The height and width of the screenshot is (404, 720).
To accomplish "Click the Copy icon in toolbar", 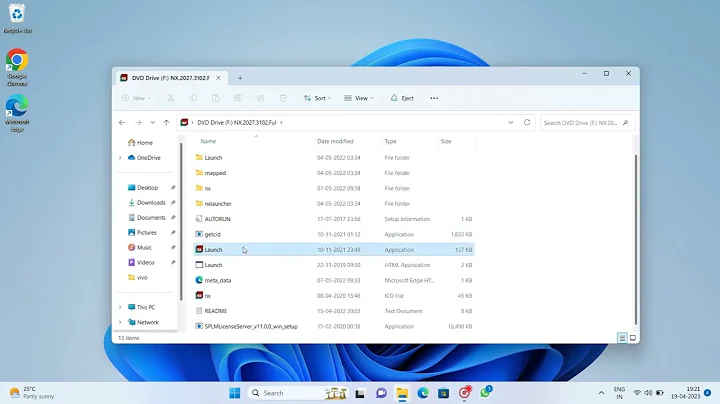I will point(193,98).
